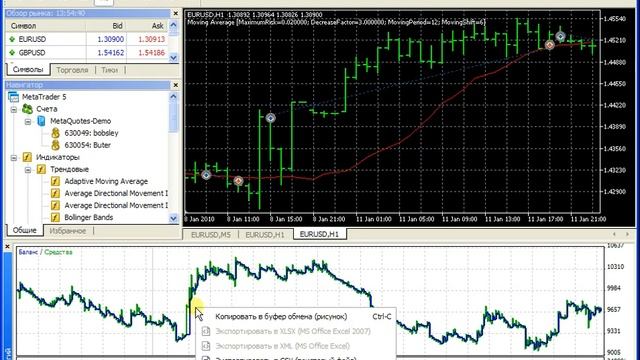This screenshot has height=360, width=640.
Task: Switch to the Избранное Navigator tab
Action: coord(68,231)
